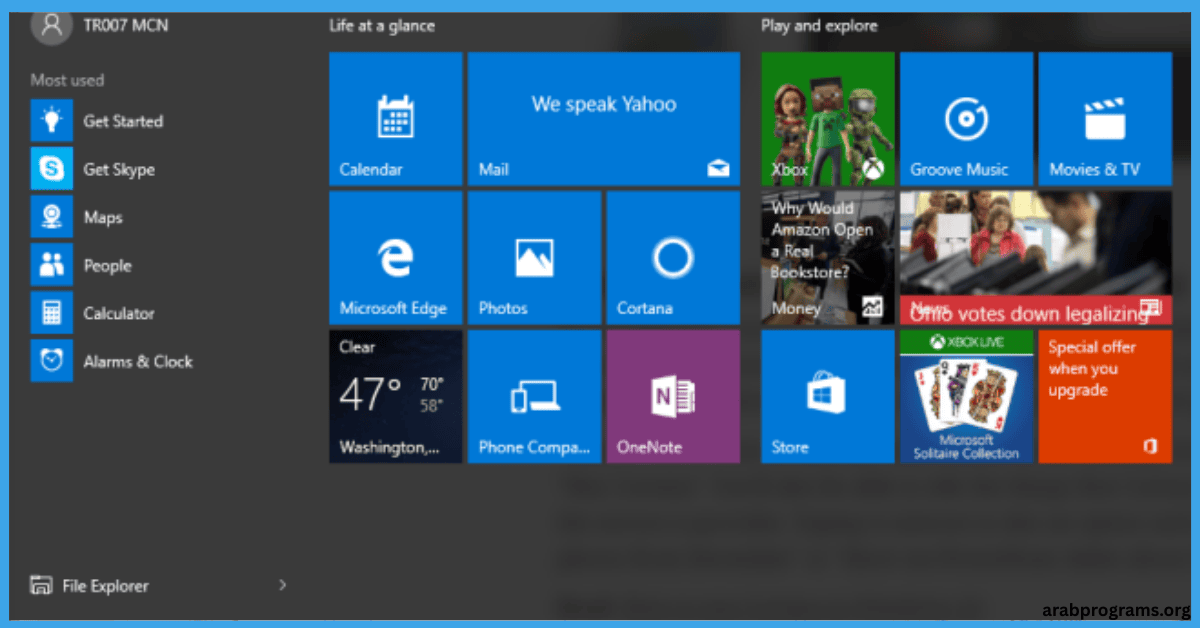Open the Calendar tile

396,119
